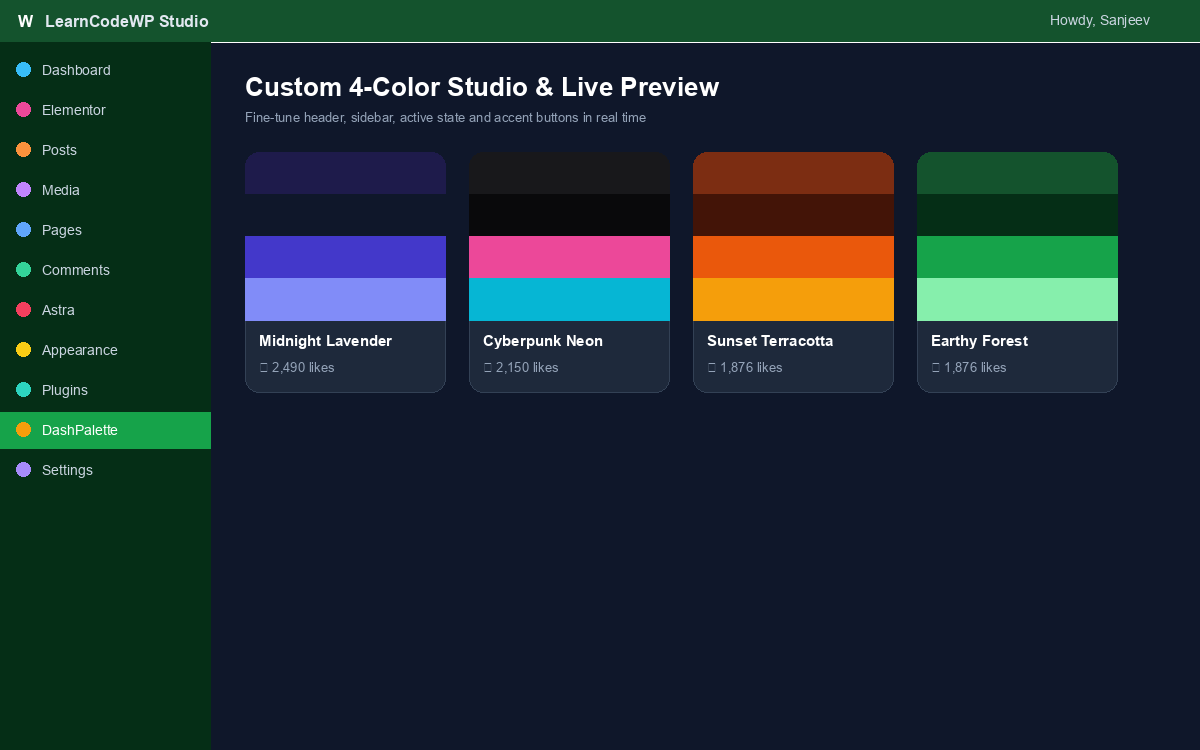The width and height of the screenshot is (1200, 750).
Task: Click like icon on Midnight Lavender card
Action: coord(263,368)
